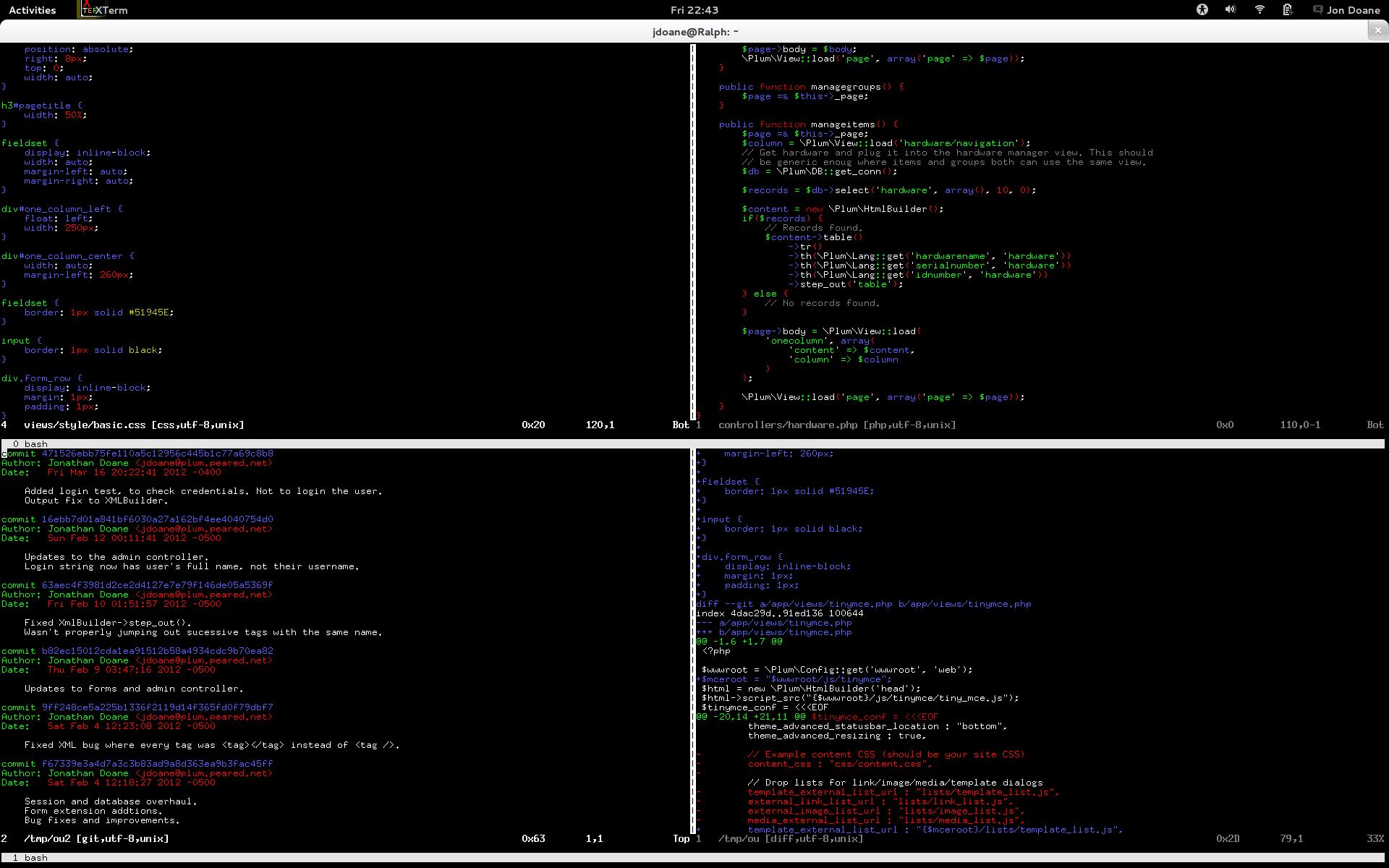
Task: Click the date 'Fri Mar 16 20:22:41 2012'
Action: tap(117, 472)
